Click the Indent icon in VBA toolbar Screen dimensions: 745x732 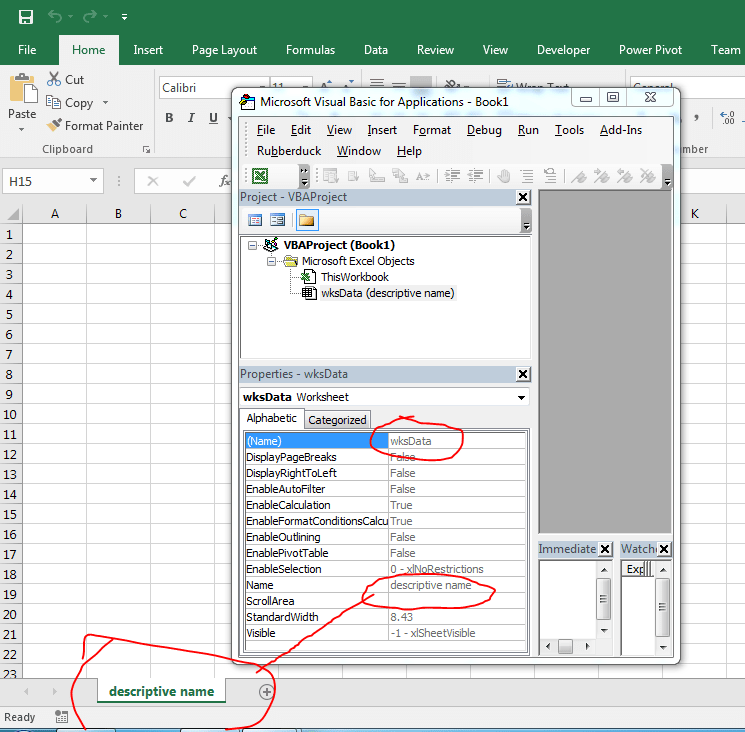[x=452, y=176]
